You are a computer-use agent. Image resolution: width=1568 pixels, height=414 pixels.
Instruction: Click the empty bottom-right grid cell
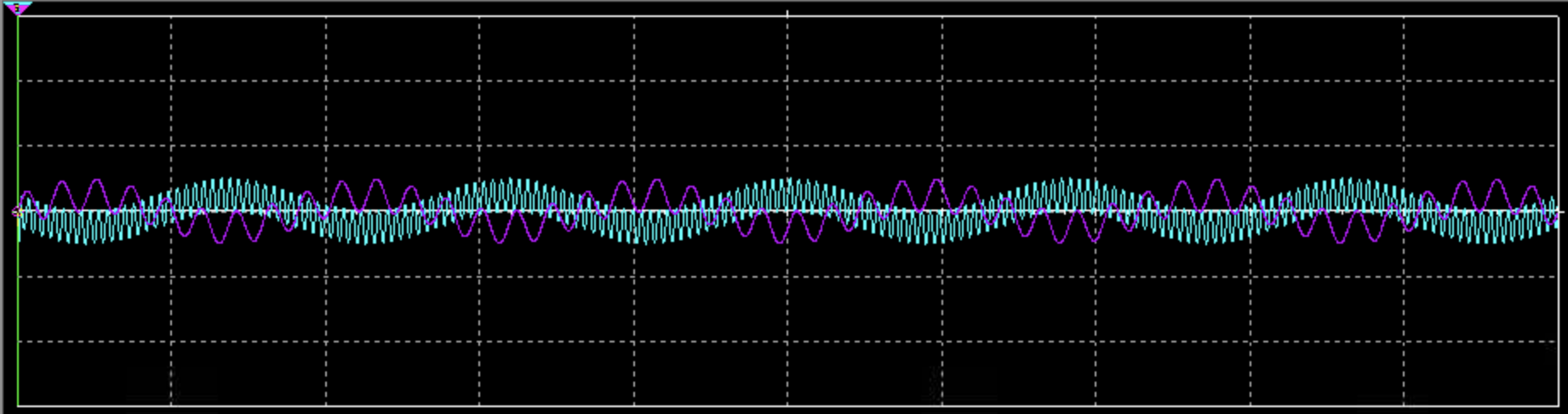tap(1480, 373)
